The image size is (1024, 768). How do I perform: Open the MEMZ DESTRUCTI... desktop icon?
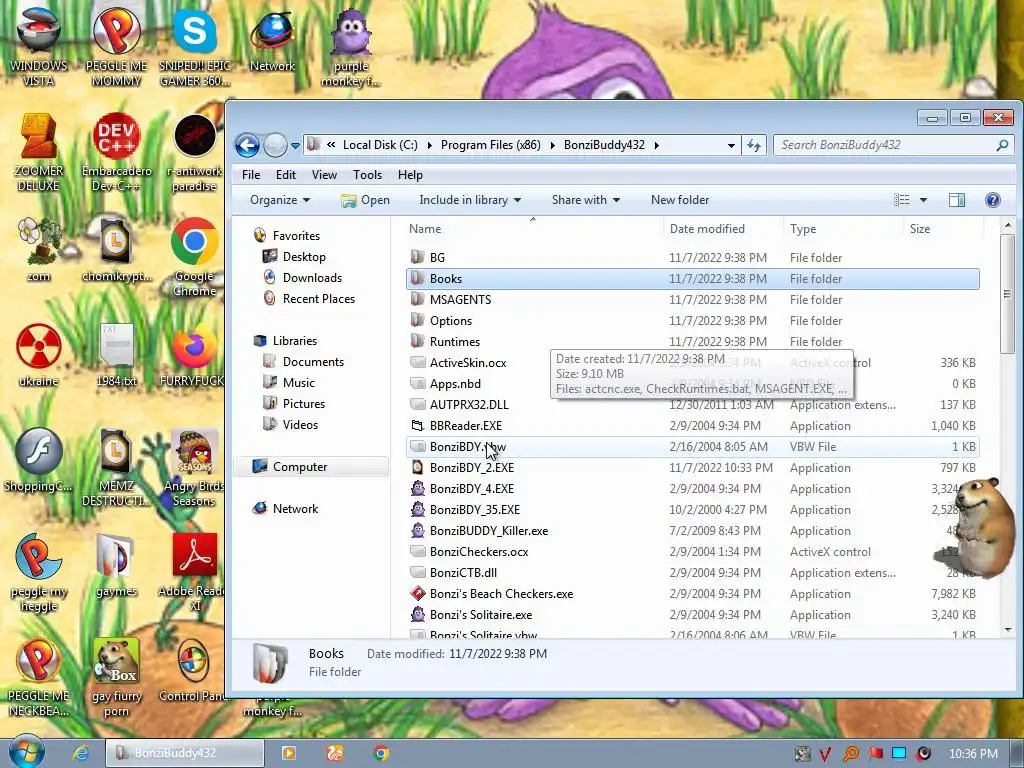116,466
